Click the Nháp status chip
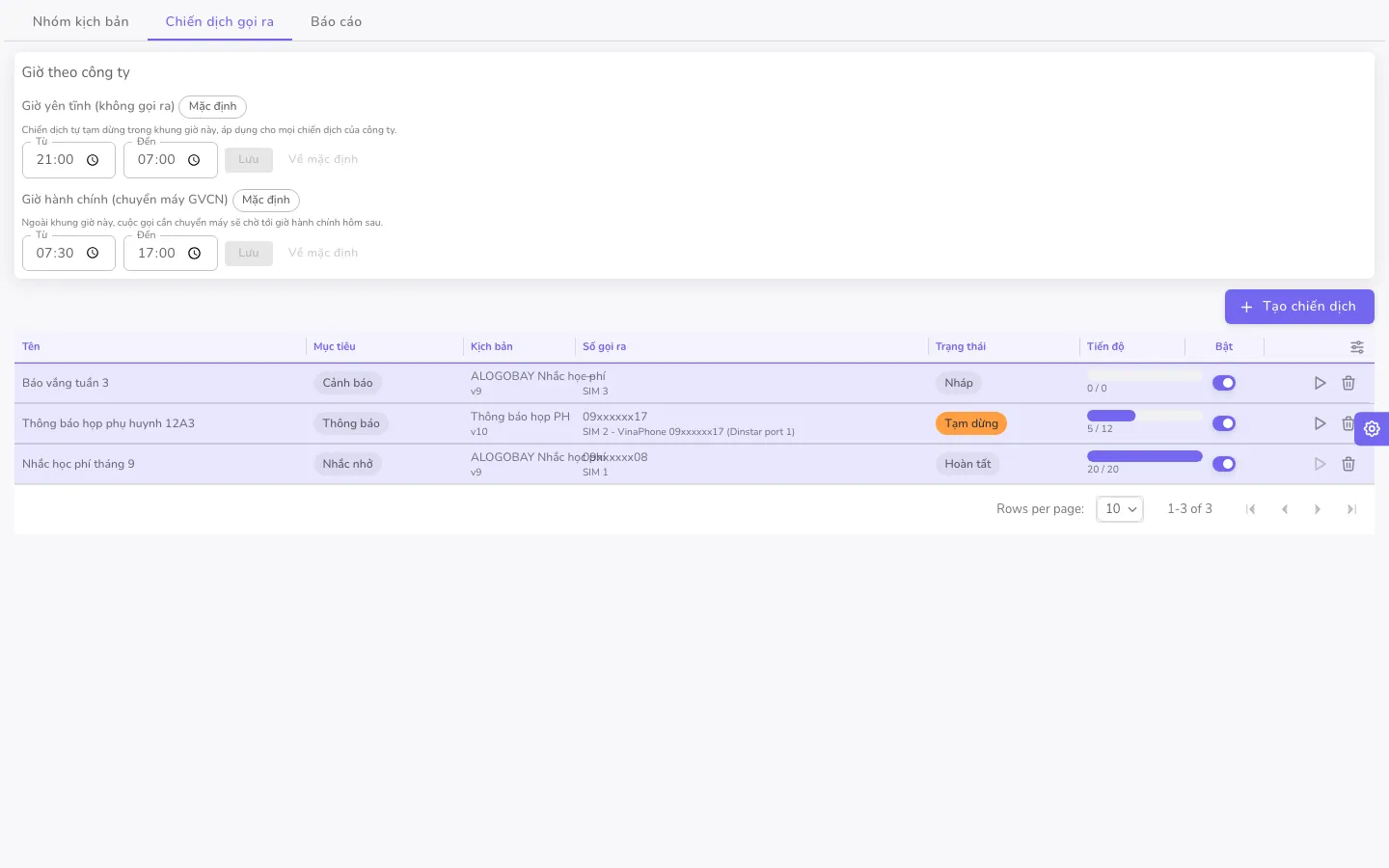 pyautogui.click(x=959, y=383)
